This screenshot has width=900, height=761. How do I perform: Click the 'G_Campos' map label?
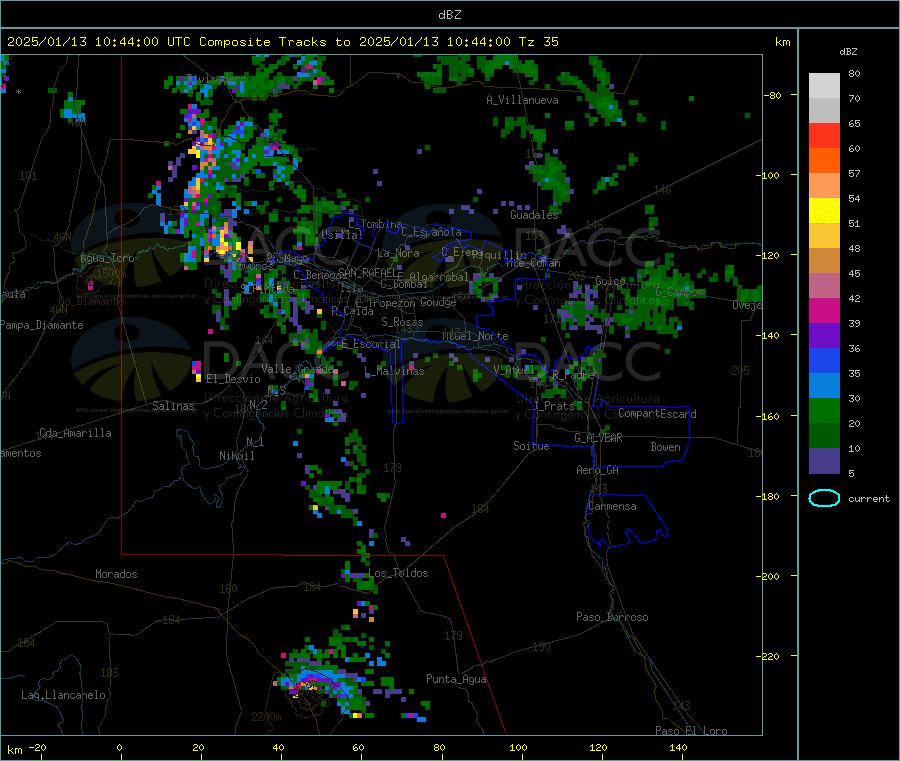coord(679,292)
